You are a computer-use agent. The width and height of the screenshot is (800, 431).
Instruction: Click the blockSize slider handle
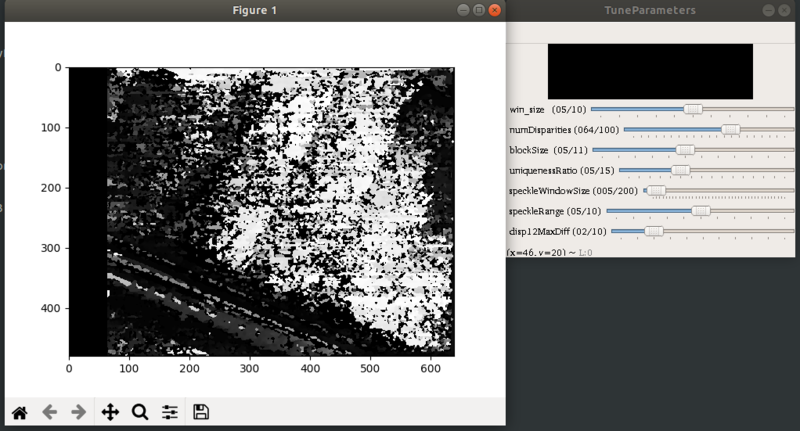[x=685, y=150]
